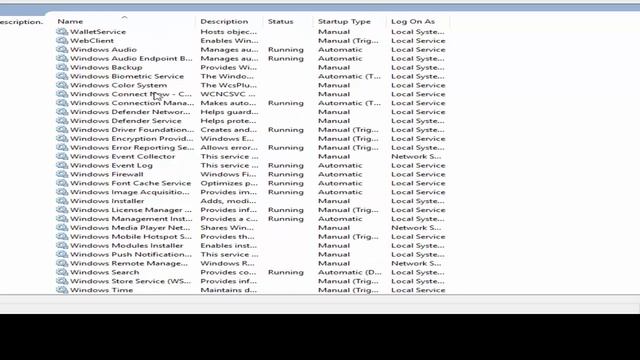Click the icon next to Windows Event Log

point(62,165)
